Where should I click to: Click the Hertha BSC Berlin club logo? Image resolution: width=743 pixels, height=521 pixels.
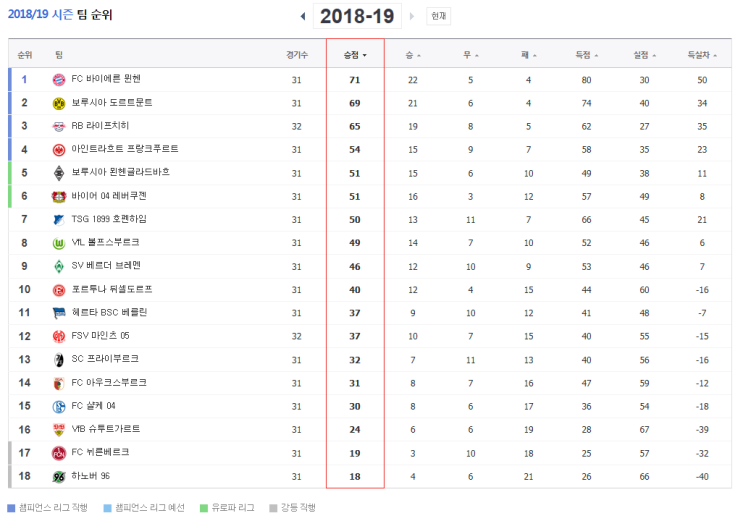(x=59, y=313)
